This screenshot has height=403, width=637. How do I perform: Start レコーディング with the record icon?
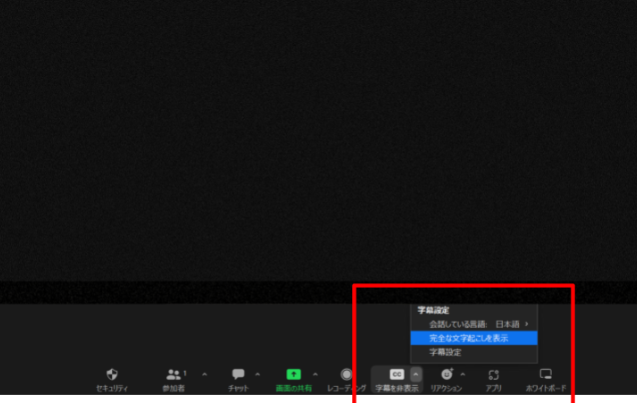(346, 374)
